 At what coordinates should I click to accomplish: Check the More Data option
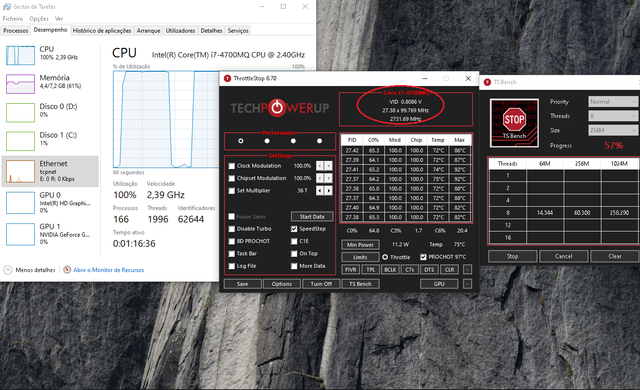click(x=294, y=266)
